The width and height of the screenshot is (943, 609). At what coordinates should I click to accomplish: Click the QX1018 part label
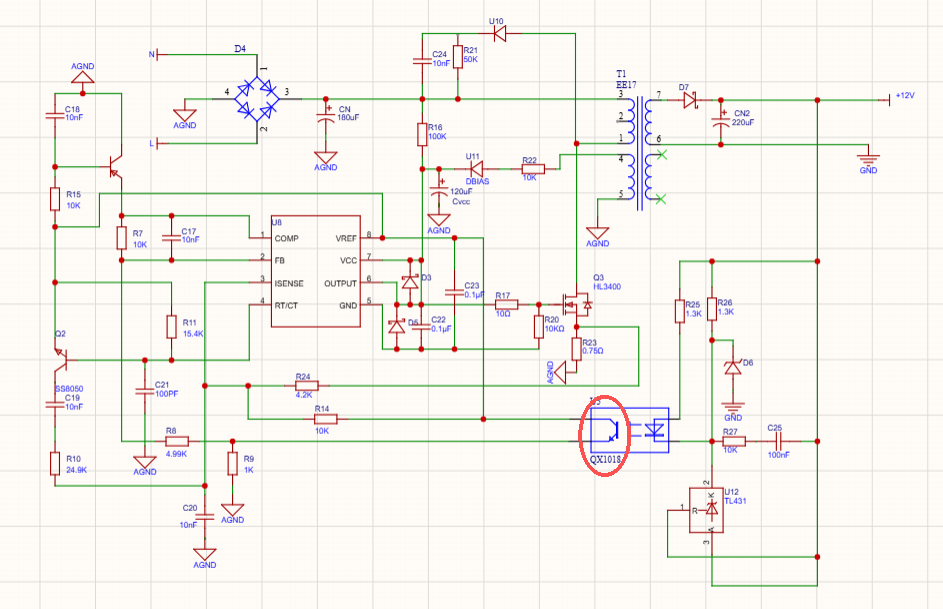605,459
